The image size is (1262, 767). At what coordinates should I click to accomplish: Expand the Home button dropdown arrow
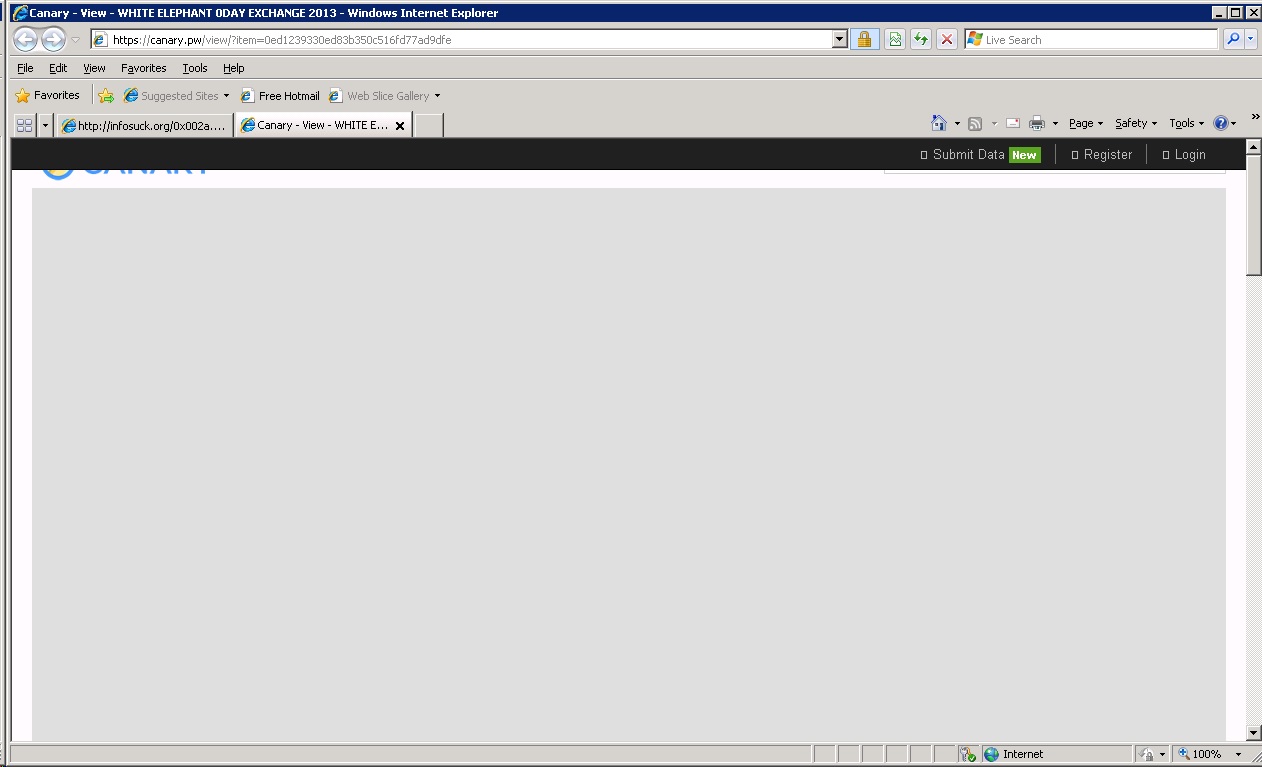(x=957, y=124)
